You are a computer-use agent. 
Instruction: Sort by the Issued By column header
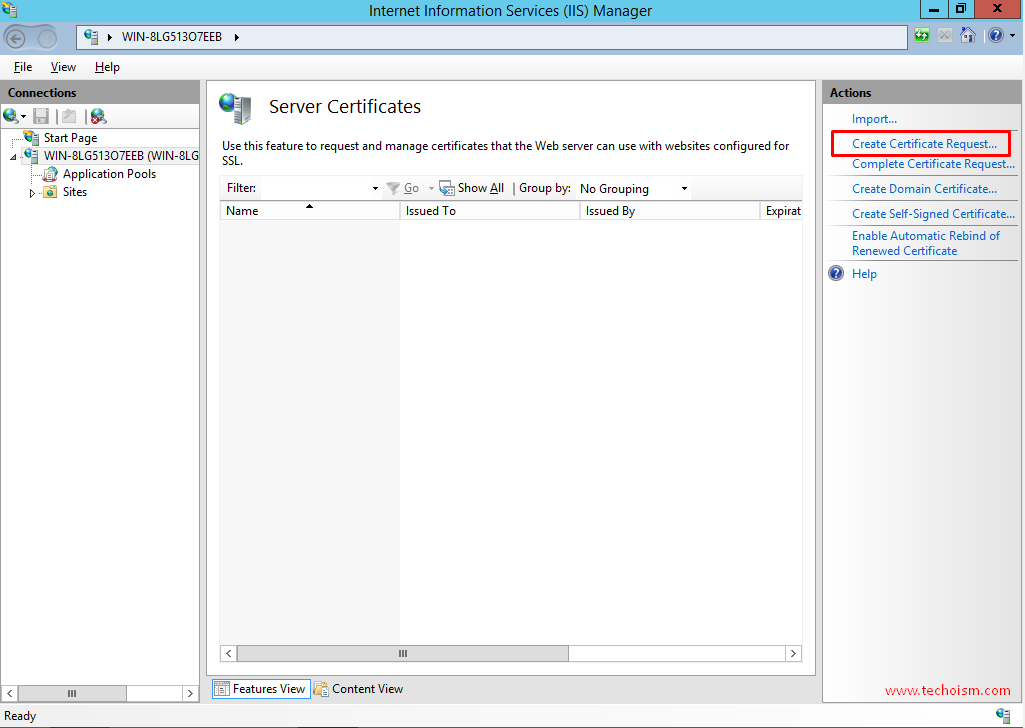tap(669, 210)
